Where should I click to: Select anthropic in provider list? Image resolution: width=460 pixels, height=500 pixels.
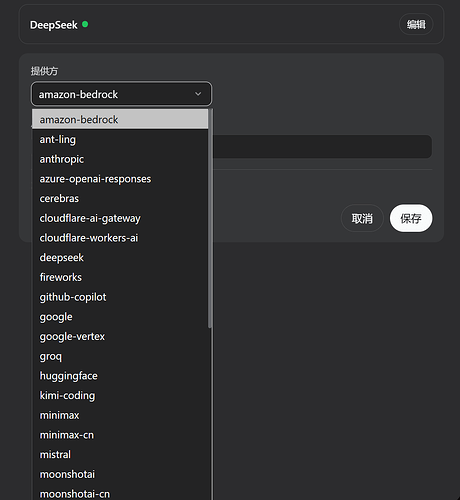coord(120,159)
